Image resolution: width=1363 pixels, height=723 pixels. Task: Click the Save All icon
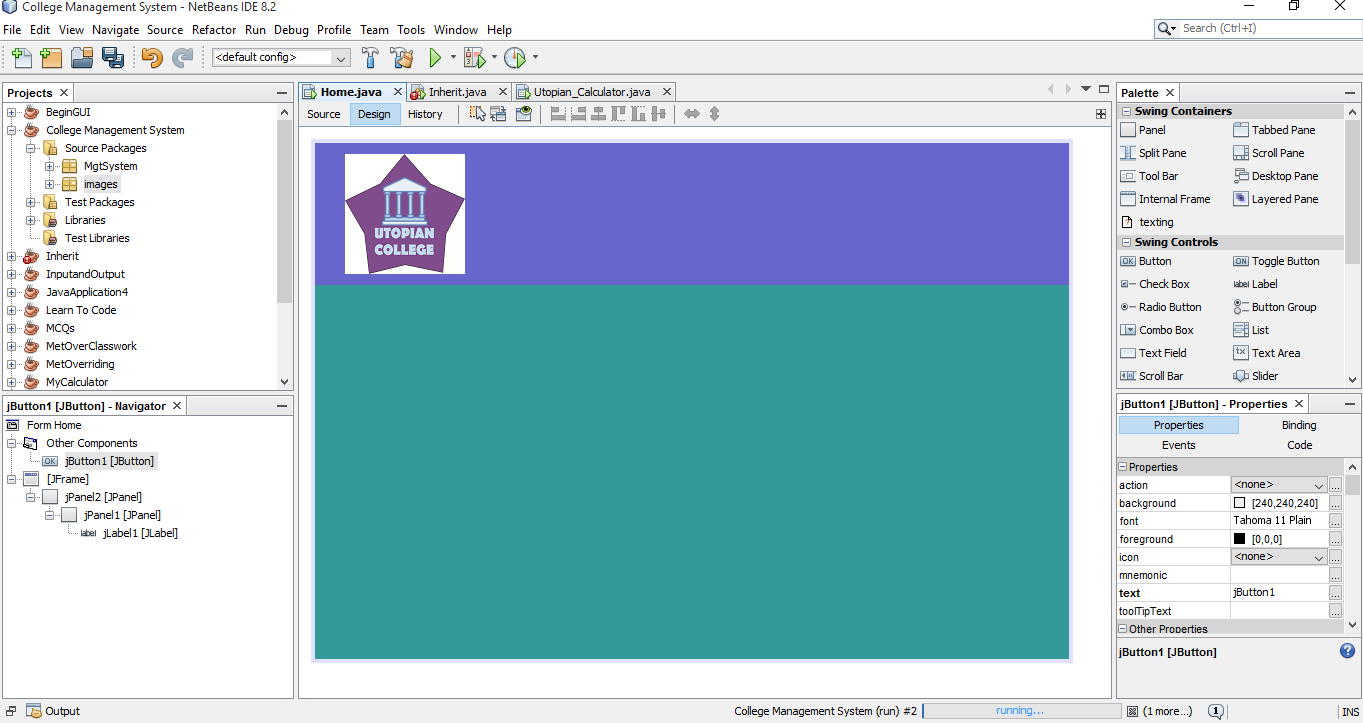coord(113,57)
